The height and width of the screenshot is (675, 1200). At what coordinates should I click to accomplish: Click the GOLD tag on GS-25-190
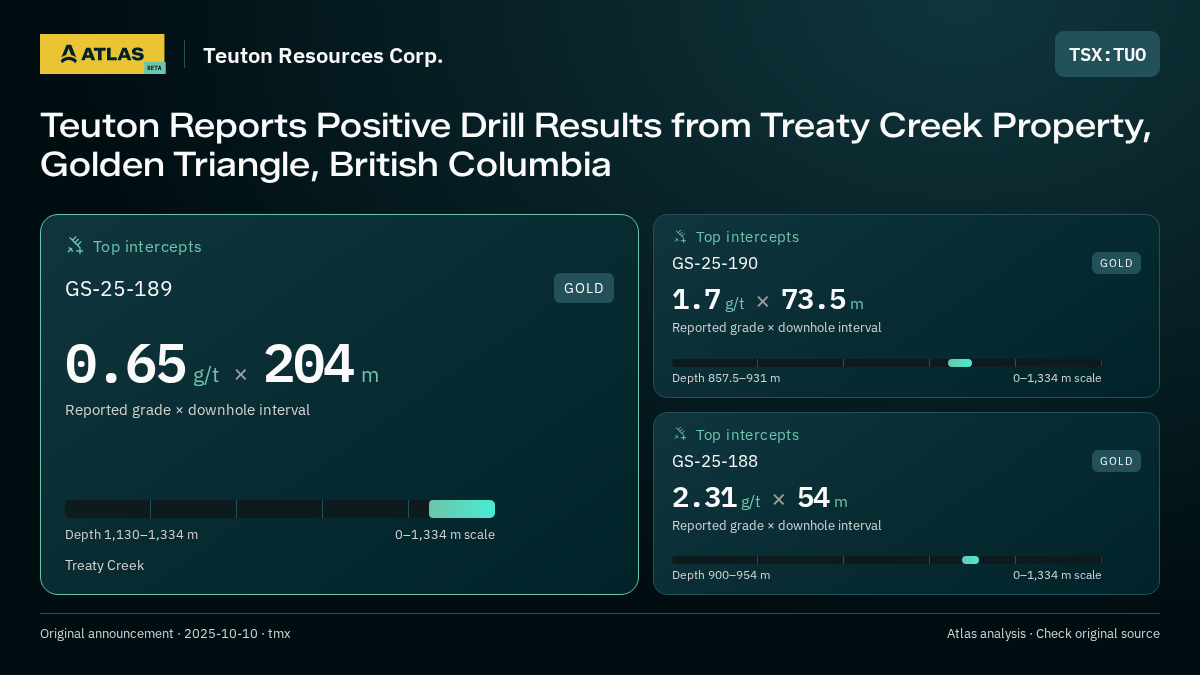[1116, 263]
